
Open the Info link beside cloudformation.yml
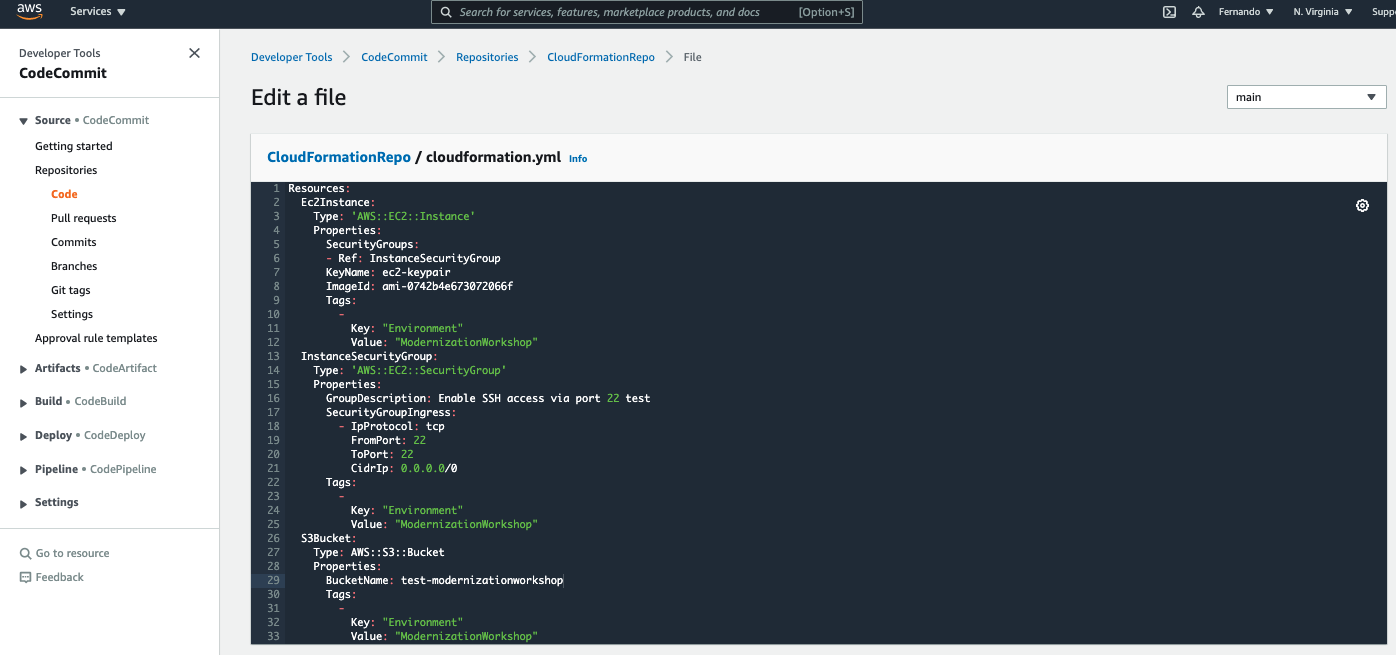click(x=578, y=158)
